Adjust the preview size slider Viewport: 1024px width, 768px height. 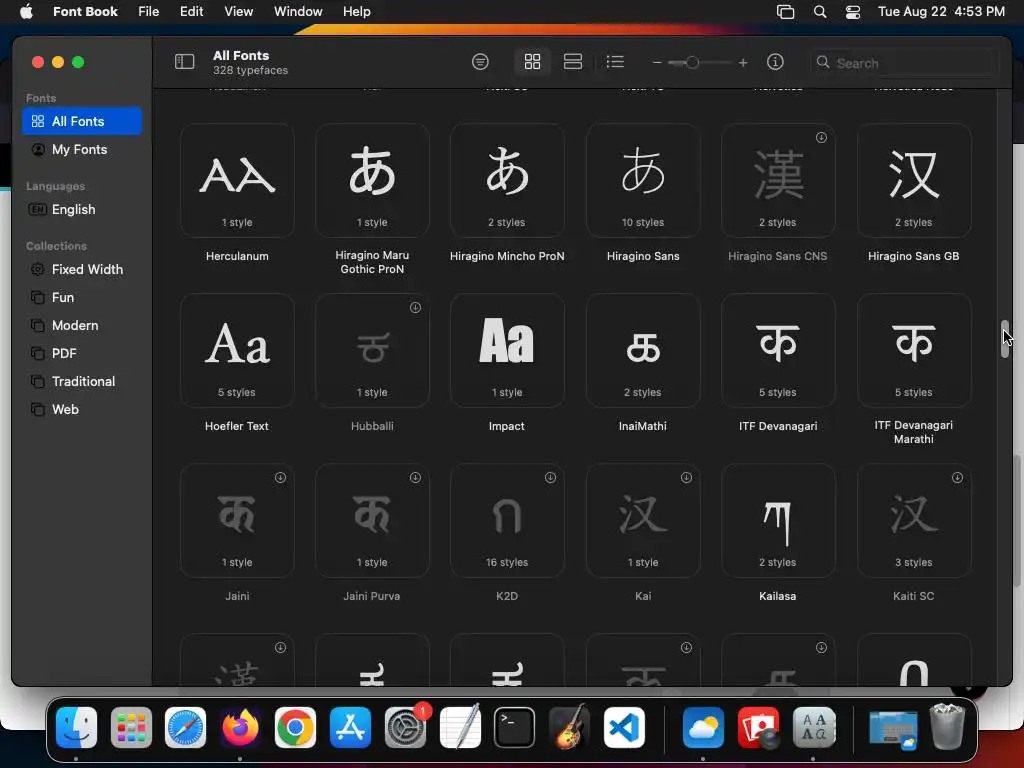(x=692, y=63)
